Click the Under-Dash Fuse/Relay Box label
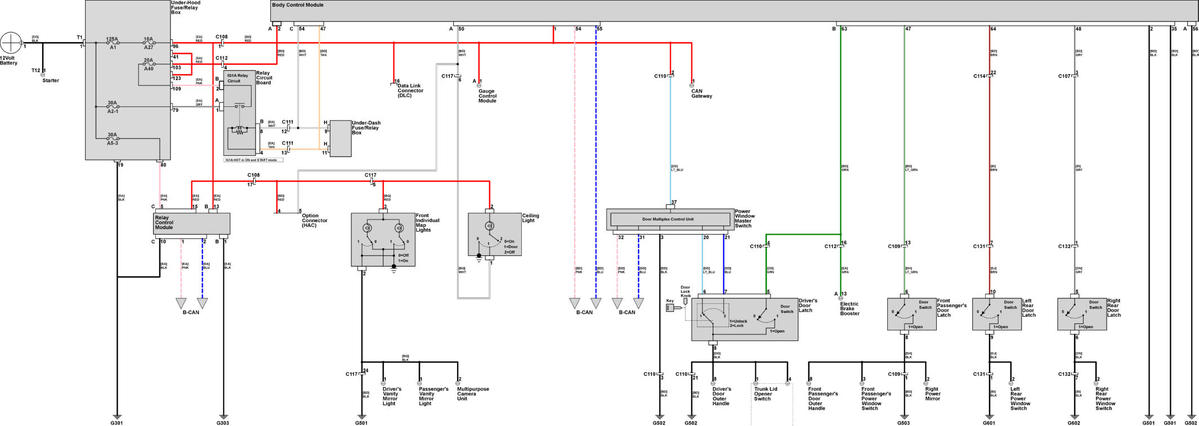 point(366,128)
